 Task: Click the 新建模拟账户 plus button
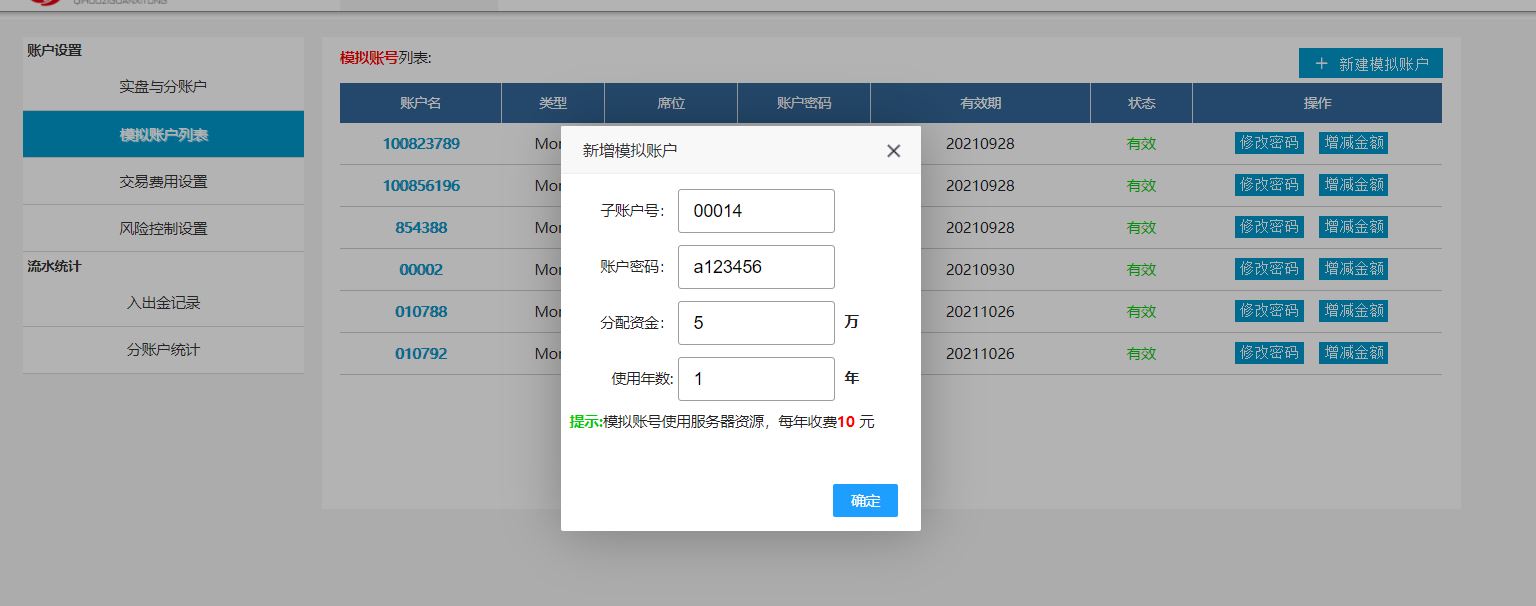[1370, 64]
